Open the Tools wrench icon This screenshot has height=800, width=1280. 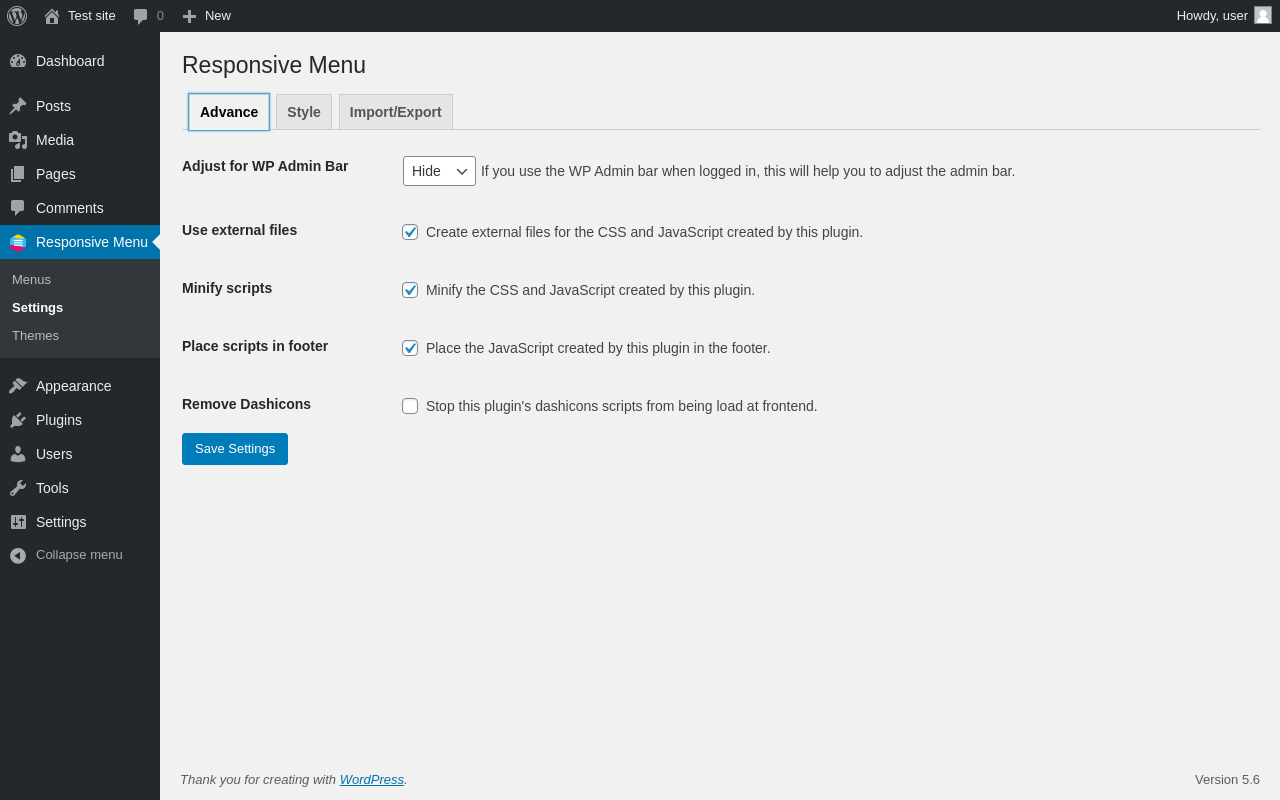click(18, 488)
